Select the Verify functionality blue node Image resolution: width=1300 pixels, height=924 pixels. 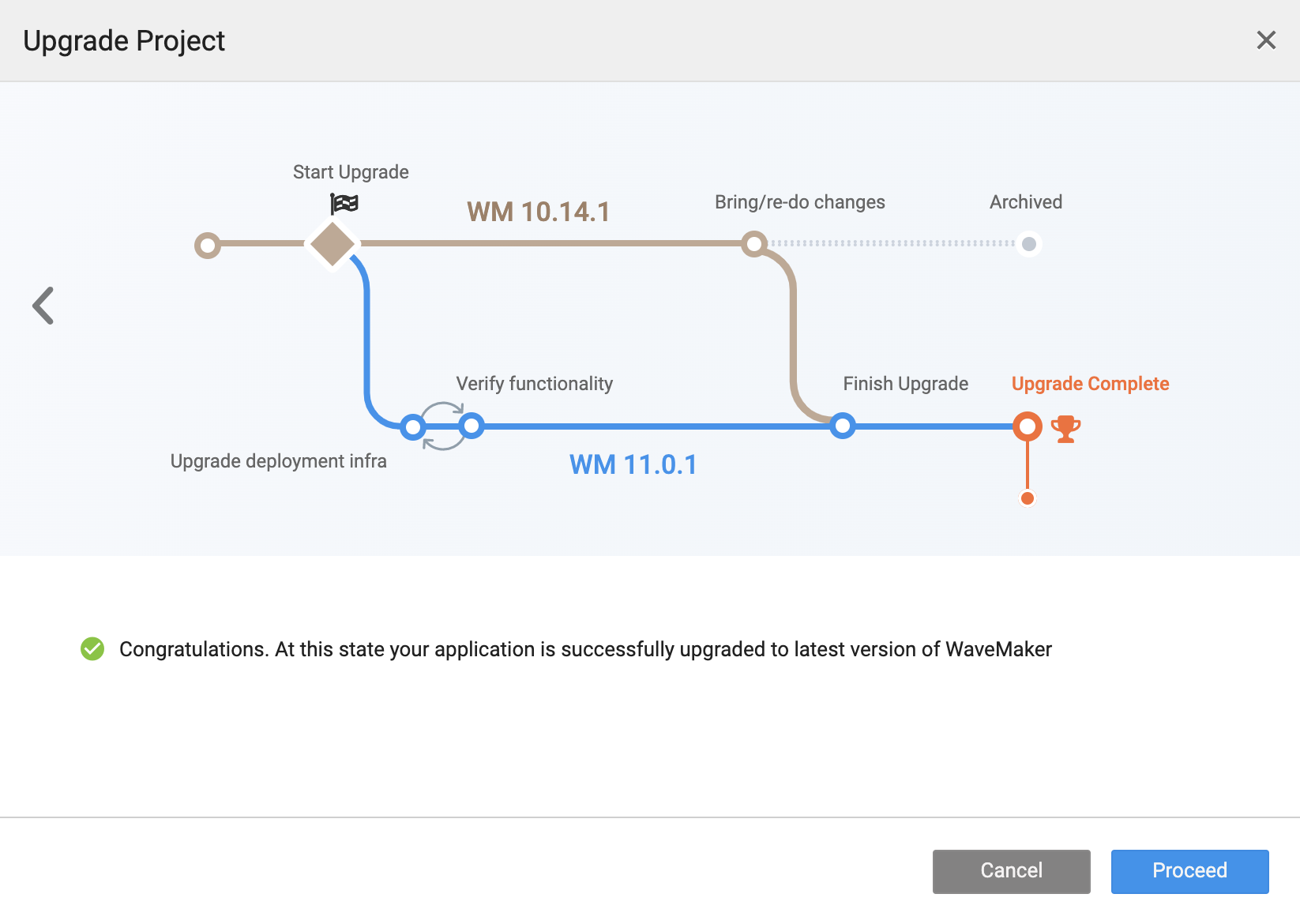472,426
